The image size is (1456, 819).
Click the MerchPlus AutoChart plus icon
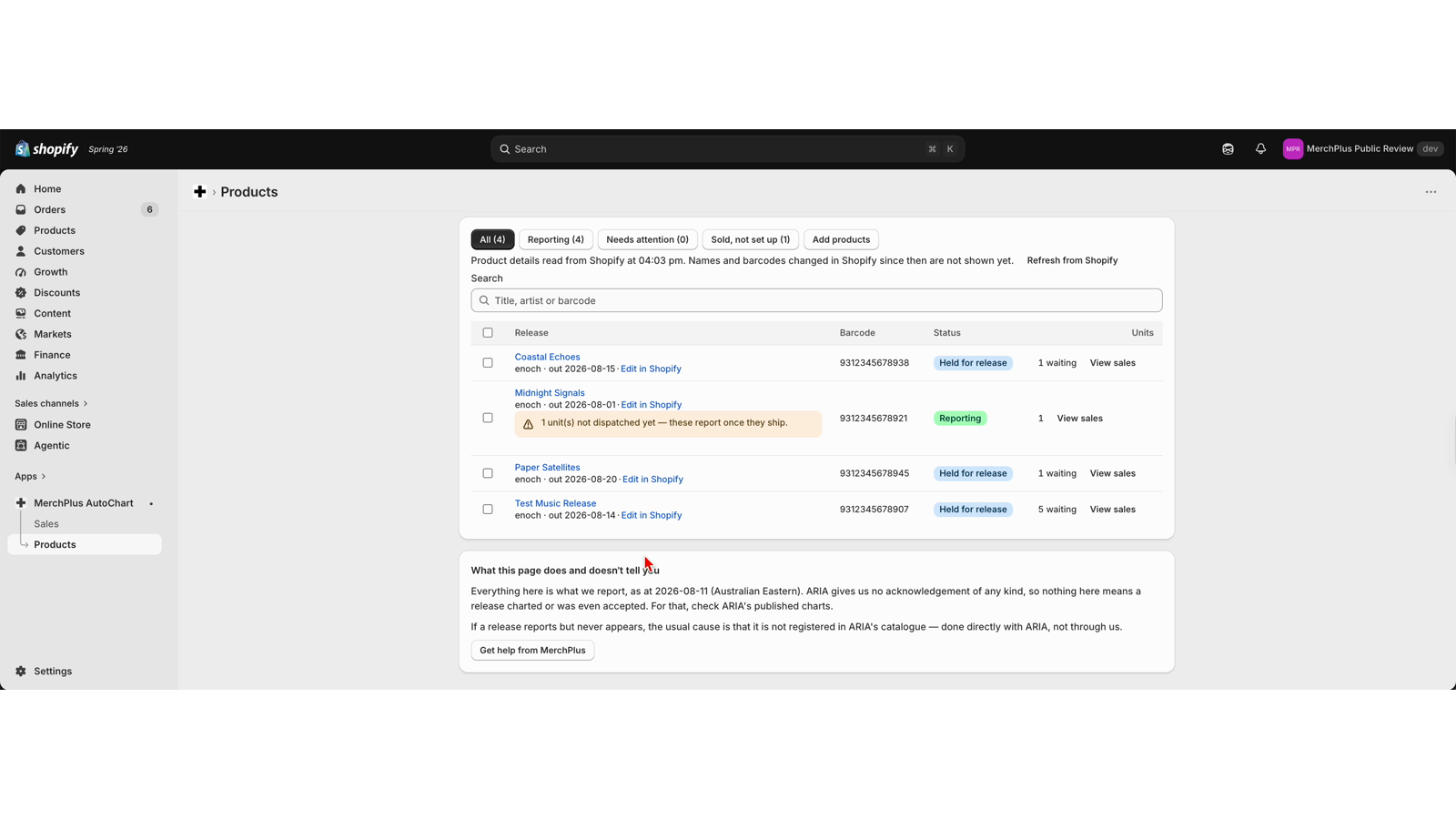point(21,503)
